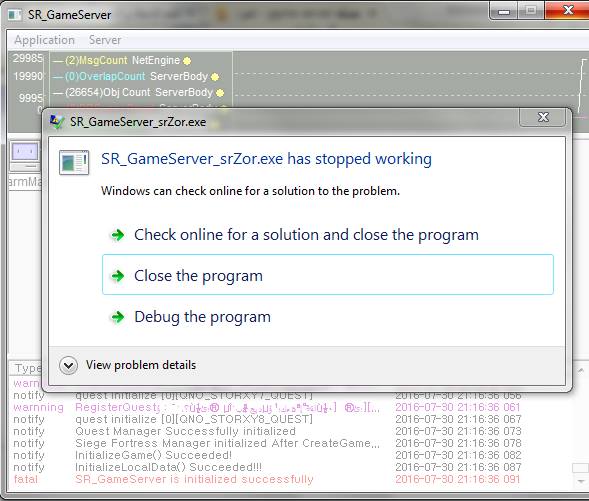Click log scrollbar up arrow

pos(581,371)
